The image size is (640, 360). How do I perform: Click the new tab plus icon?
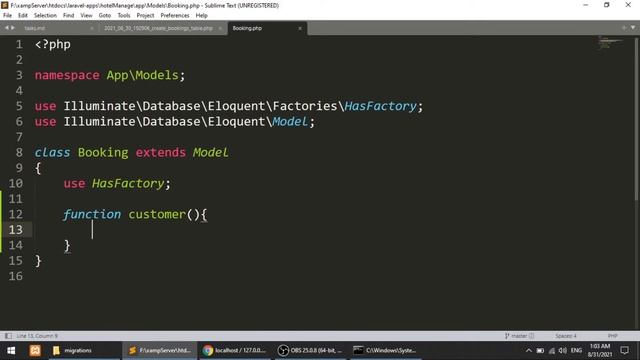[x=624, y=28]
